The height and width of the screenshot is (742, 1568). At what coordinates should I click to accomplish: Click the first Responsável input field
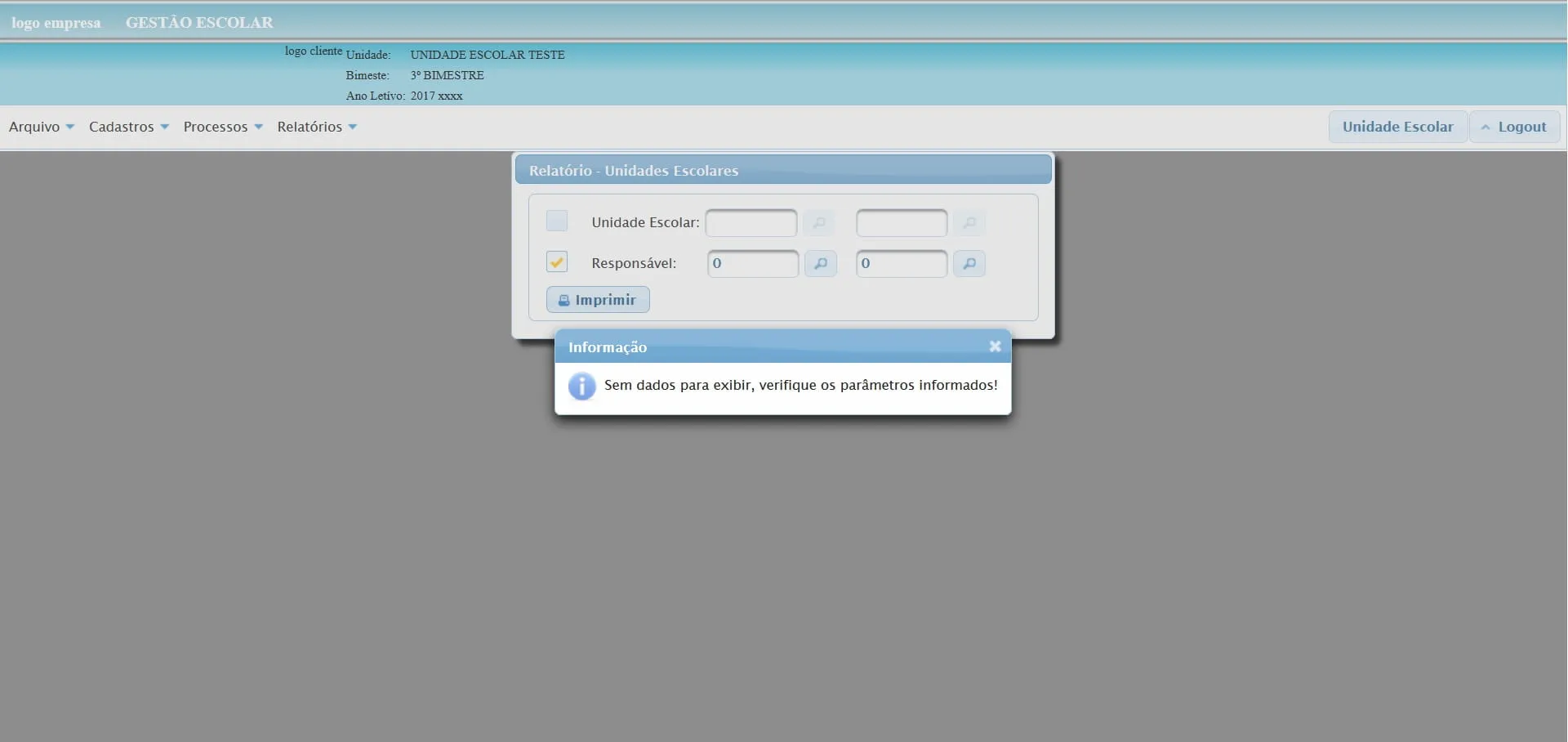click(753, 263)
